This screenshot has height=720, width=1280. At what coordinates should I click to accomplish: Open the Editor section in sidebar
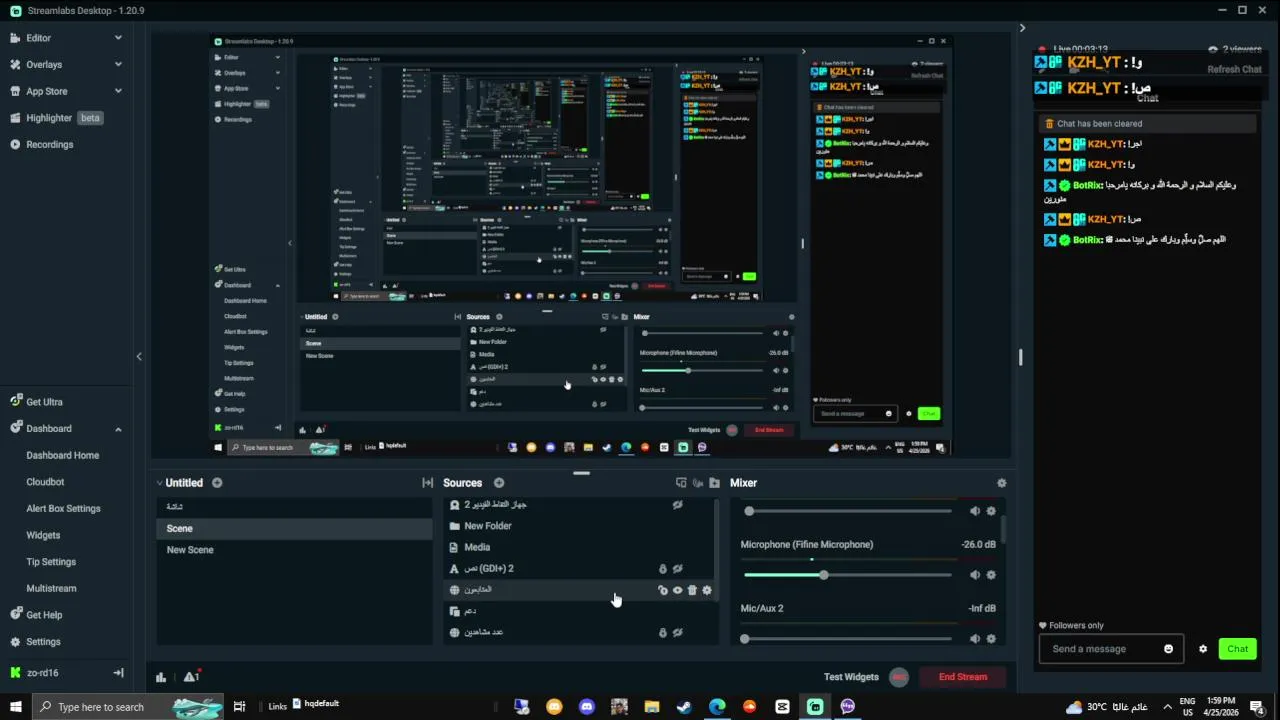pyautogui.click(x=38, y=38)
